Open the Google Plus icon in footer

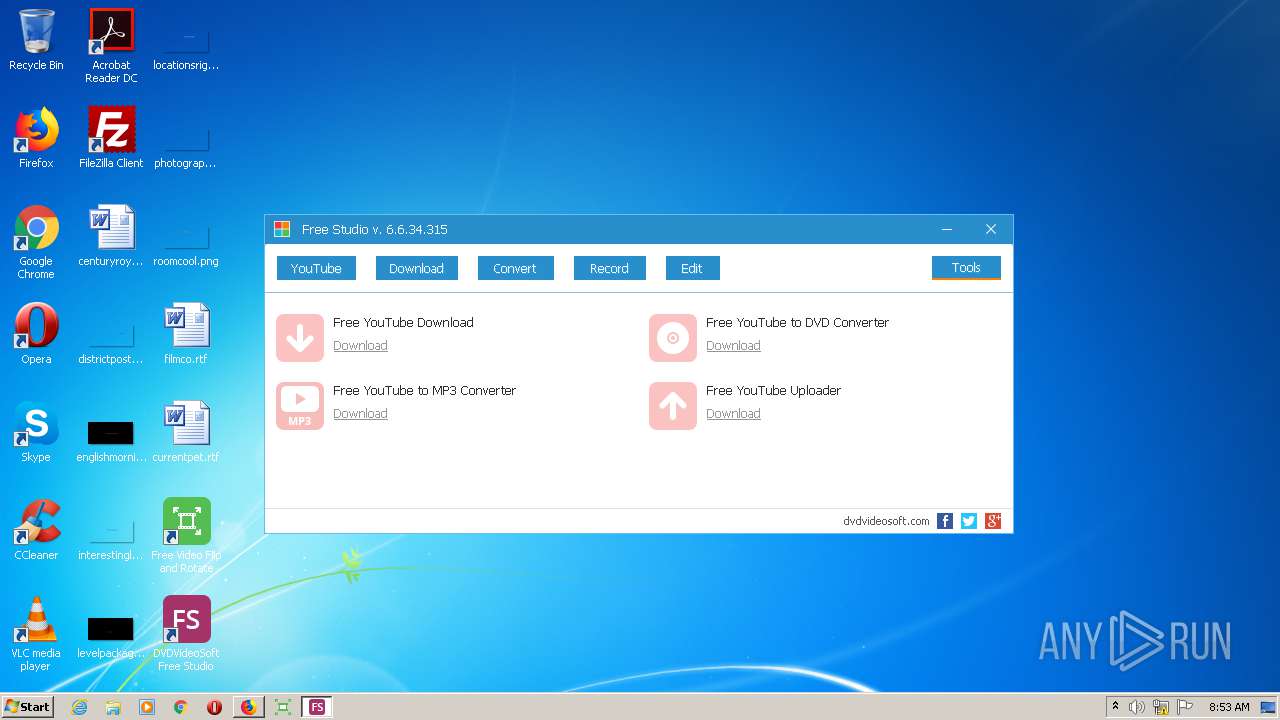point(993,521)
